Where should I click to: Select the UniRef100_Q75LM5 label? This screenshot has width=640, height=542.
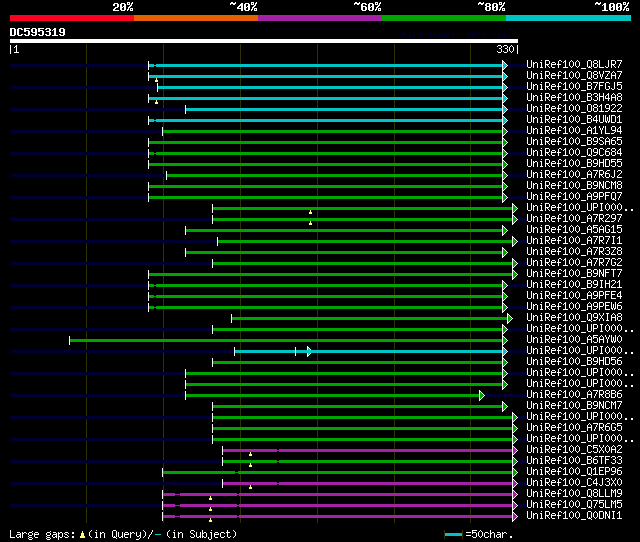(574, 505)
